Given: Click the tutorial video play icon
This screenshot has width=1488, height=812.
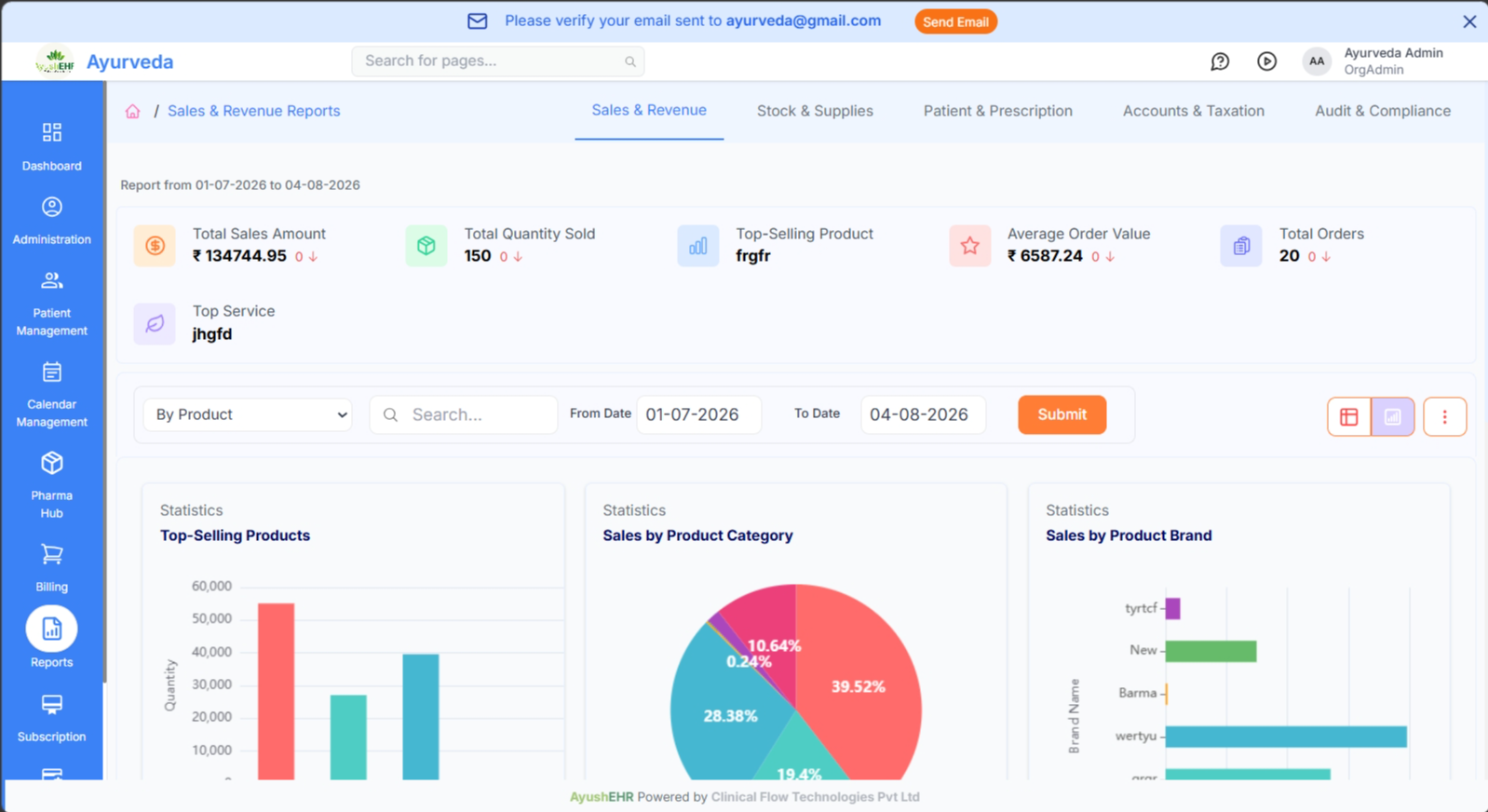Looking at the screenshot, I should [1266, 61].
